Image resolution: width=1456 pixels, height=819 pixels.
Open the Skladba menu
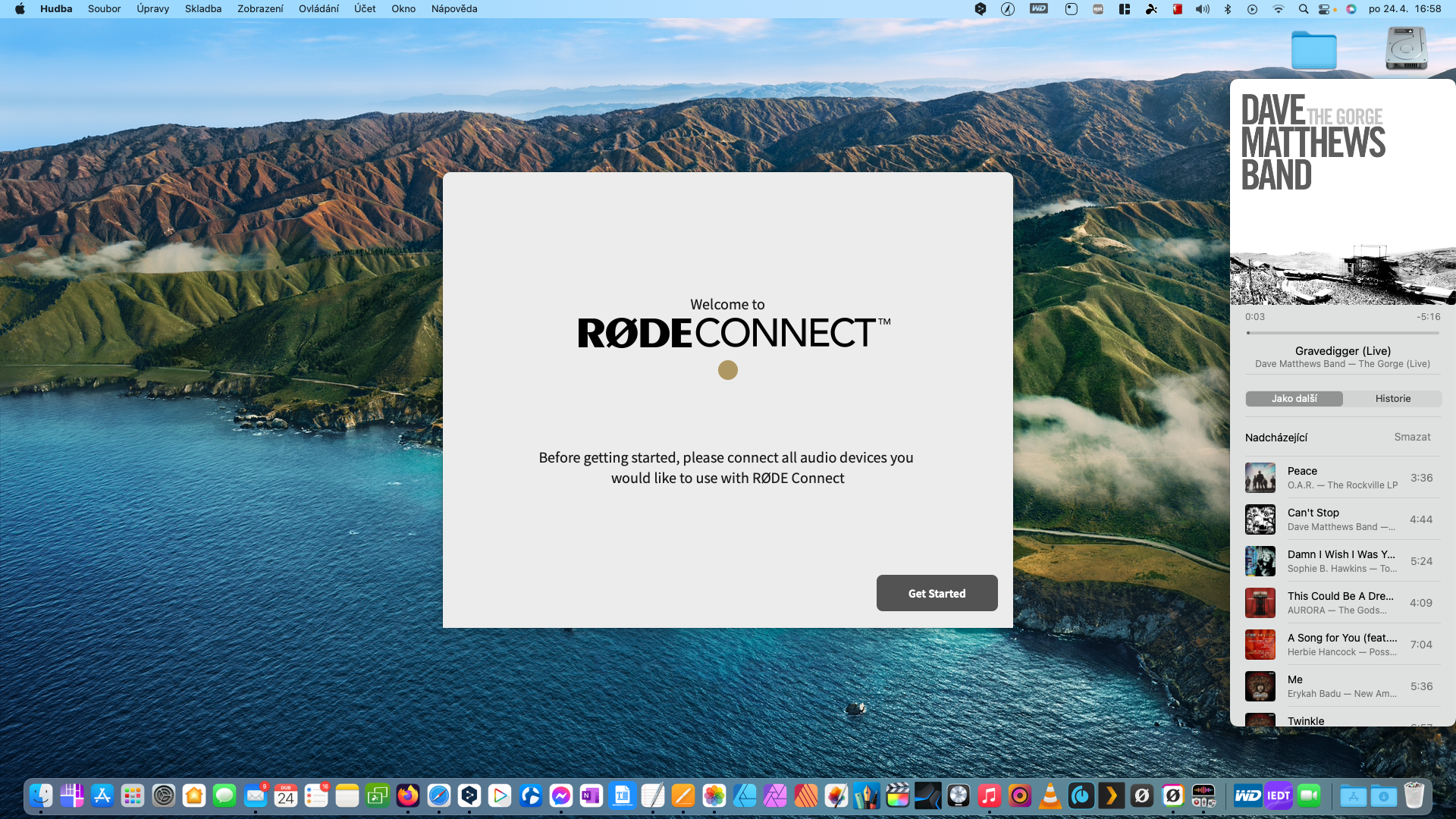pos(203,9)
